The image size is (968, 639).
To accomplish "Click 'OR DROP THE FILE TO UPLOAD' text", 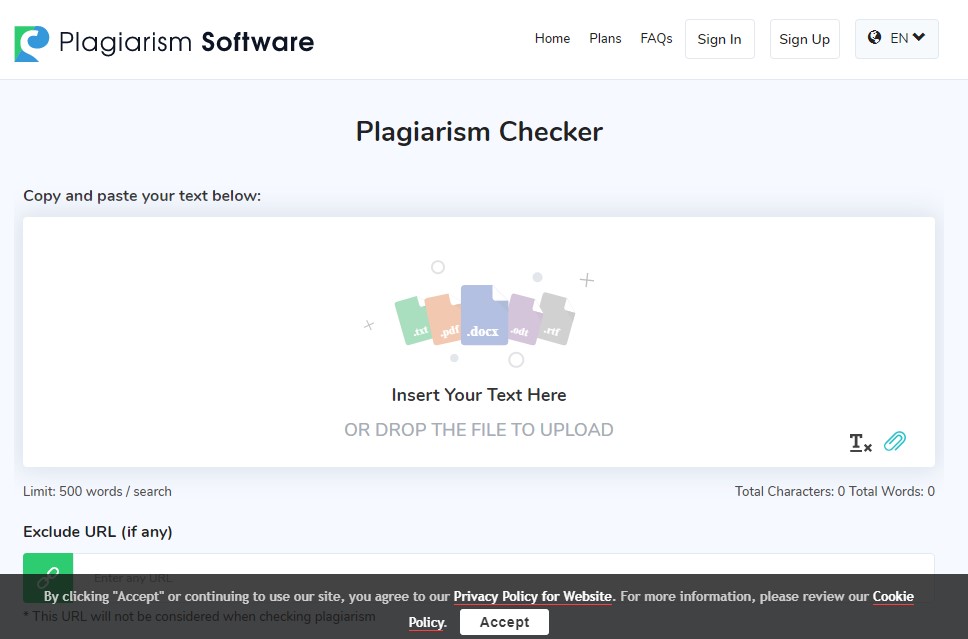I will 478,430.
